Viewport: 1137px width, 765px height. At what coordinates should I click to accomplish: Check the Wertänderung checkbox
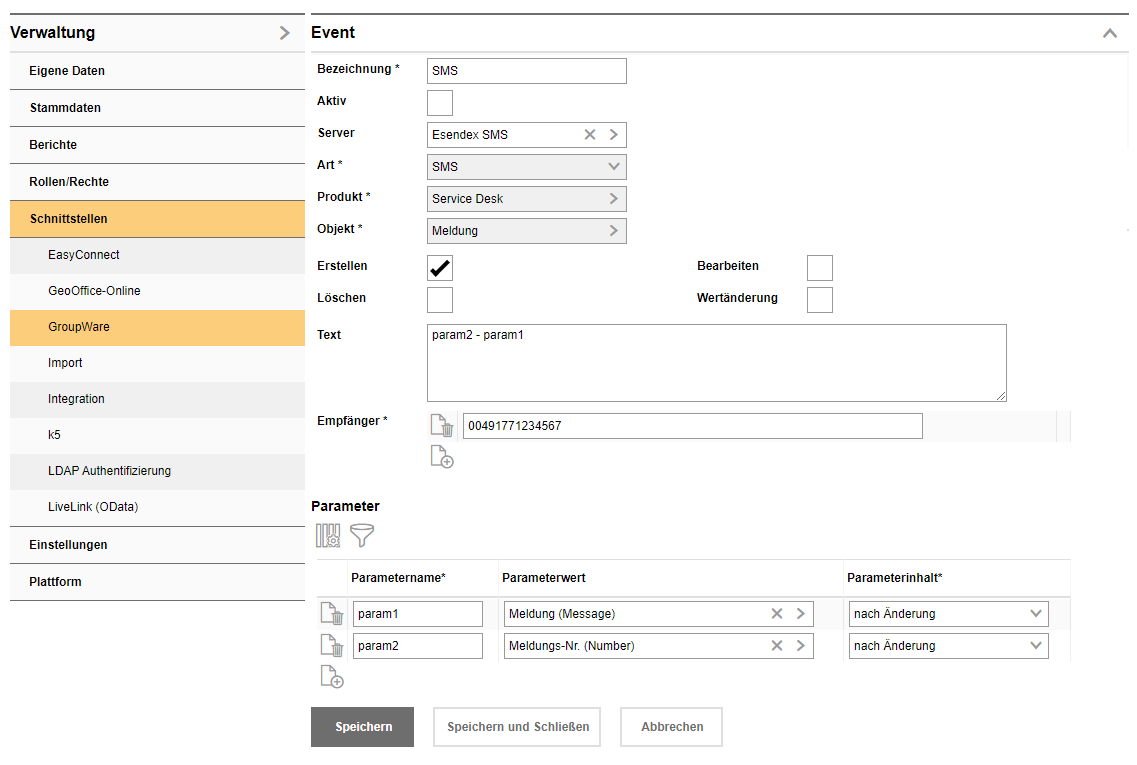point(820,300)
